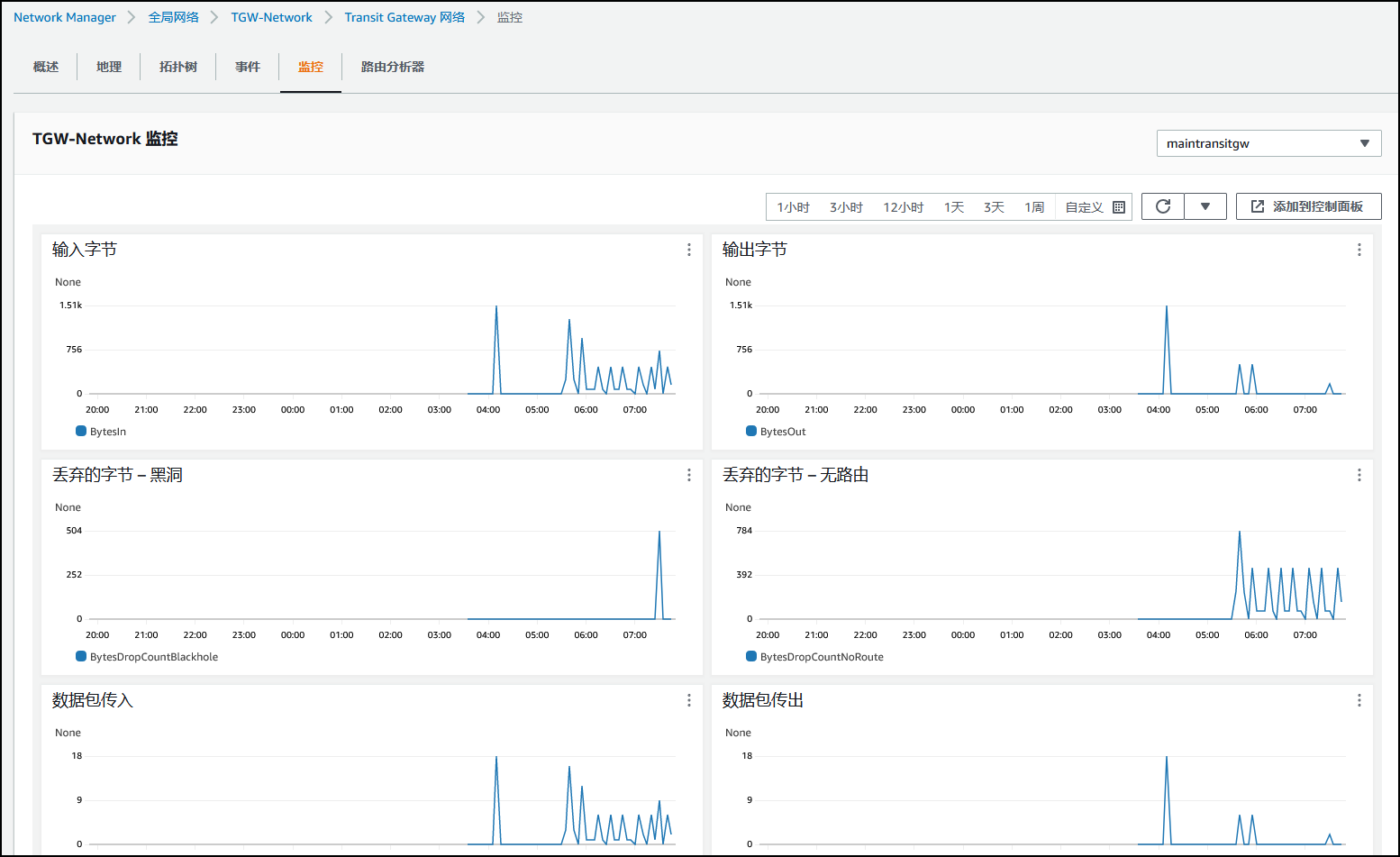Click the 数据包传出 chart title
The image size is (1400, 857).
click(x=763, y=700)
